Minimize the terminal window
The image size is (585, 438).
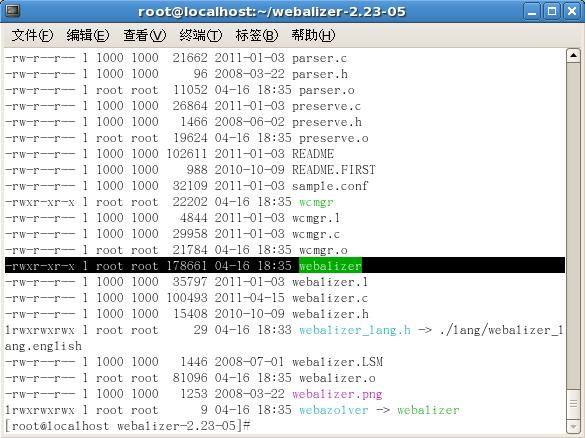point(532,11)
